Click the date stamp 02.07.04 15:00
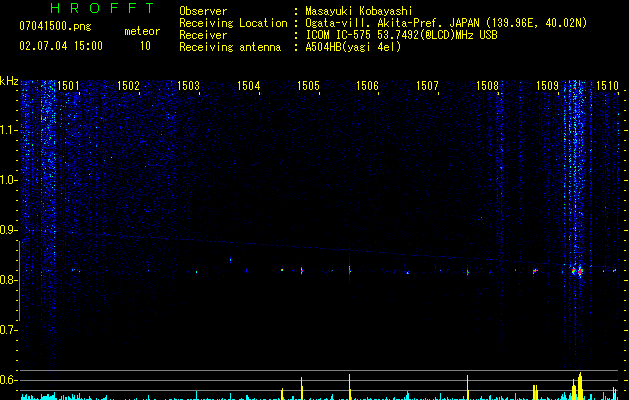Image resolution: width=629 pixels, height=400 pixels. point(61,46)
